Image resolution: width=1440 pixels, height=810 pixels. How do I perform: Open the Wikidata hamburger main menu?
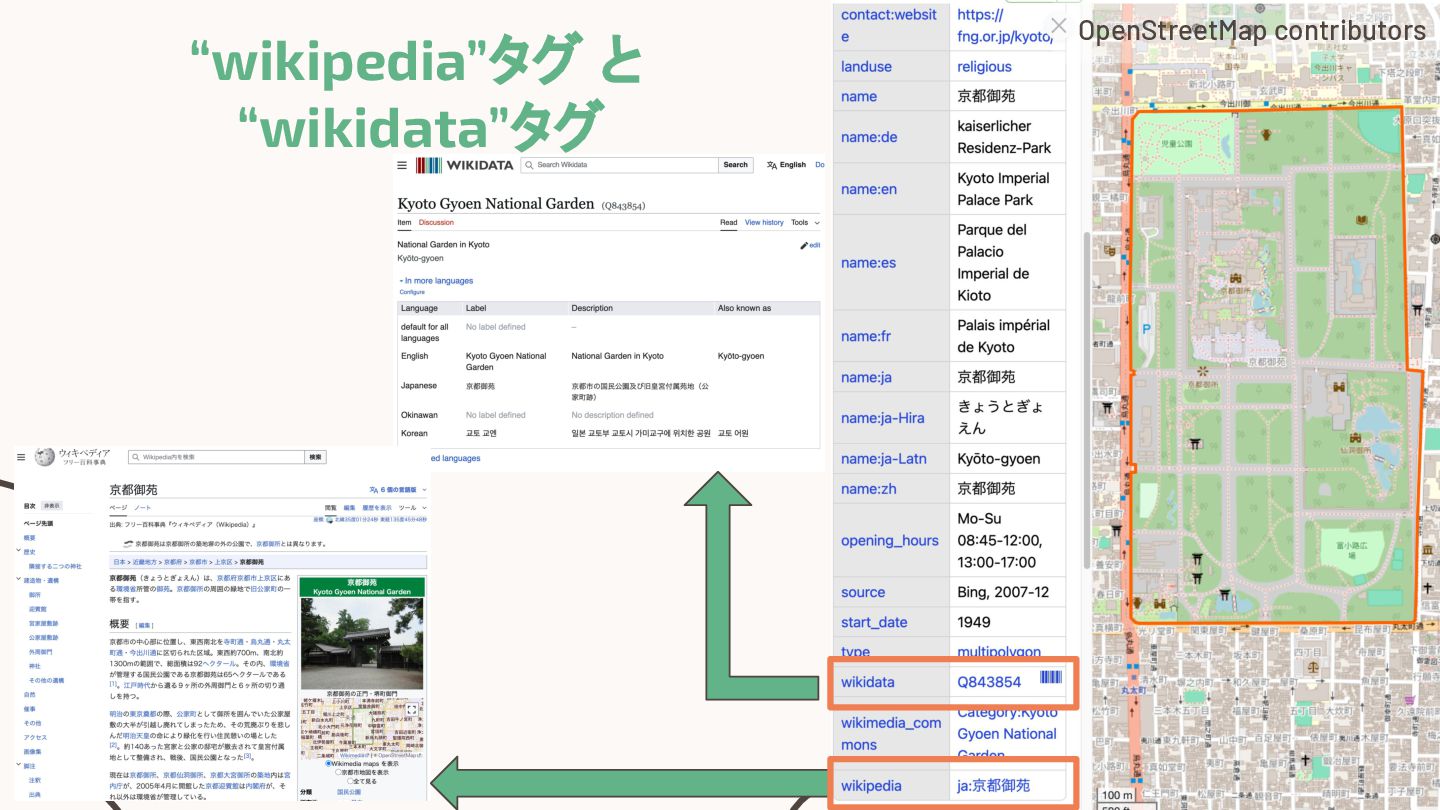[x=402, y=165]
